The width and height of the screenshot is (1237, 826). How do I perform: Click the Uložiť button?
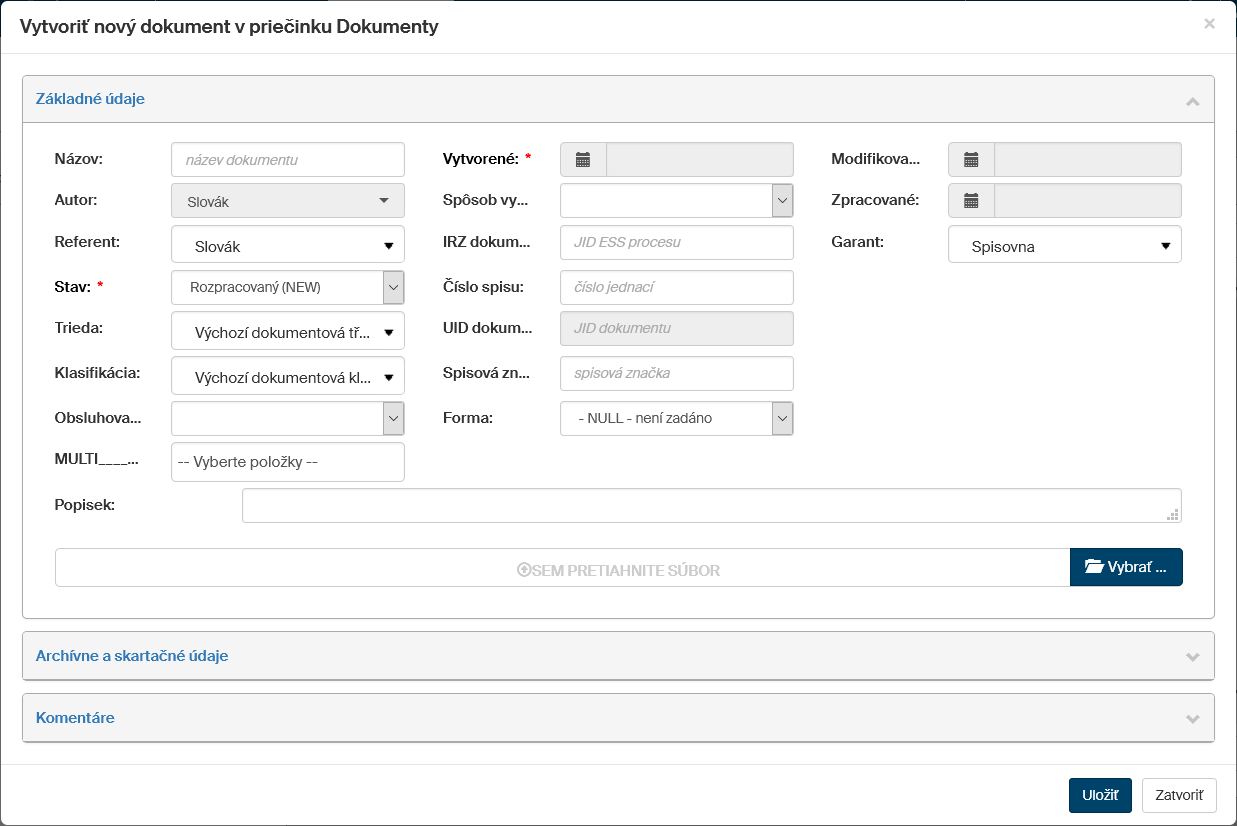point(1099,796)
